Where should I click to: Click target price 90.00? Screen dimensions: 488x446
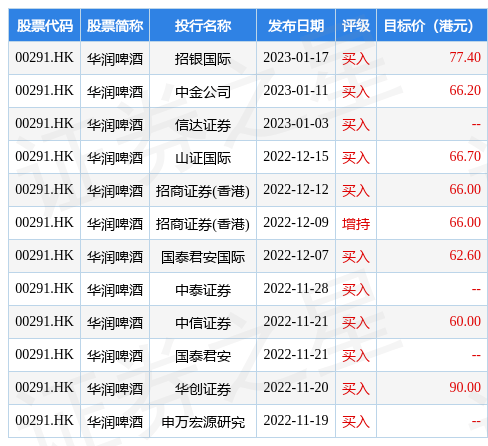465,387
